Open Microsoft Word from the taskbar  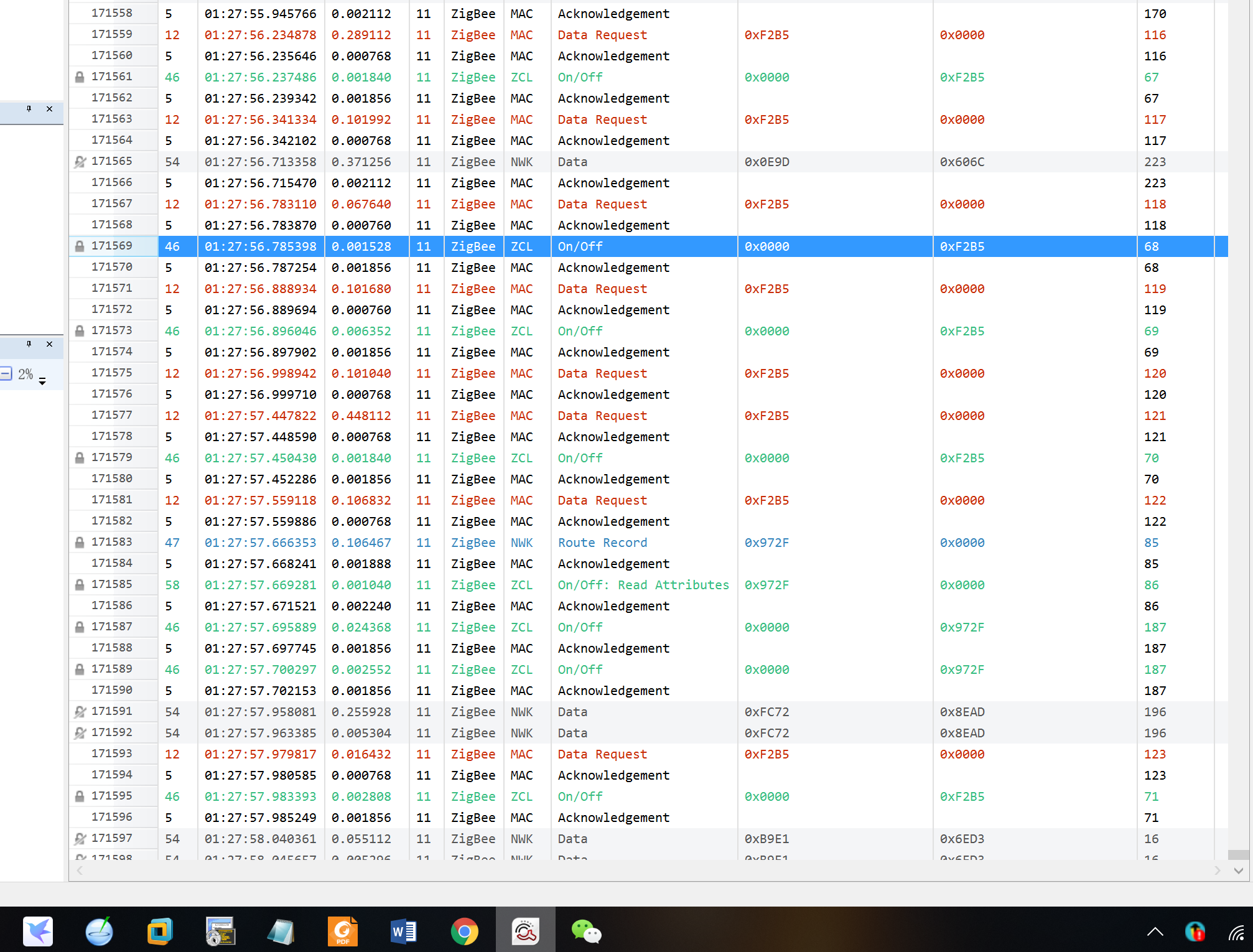(x=403, y=931)
